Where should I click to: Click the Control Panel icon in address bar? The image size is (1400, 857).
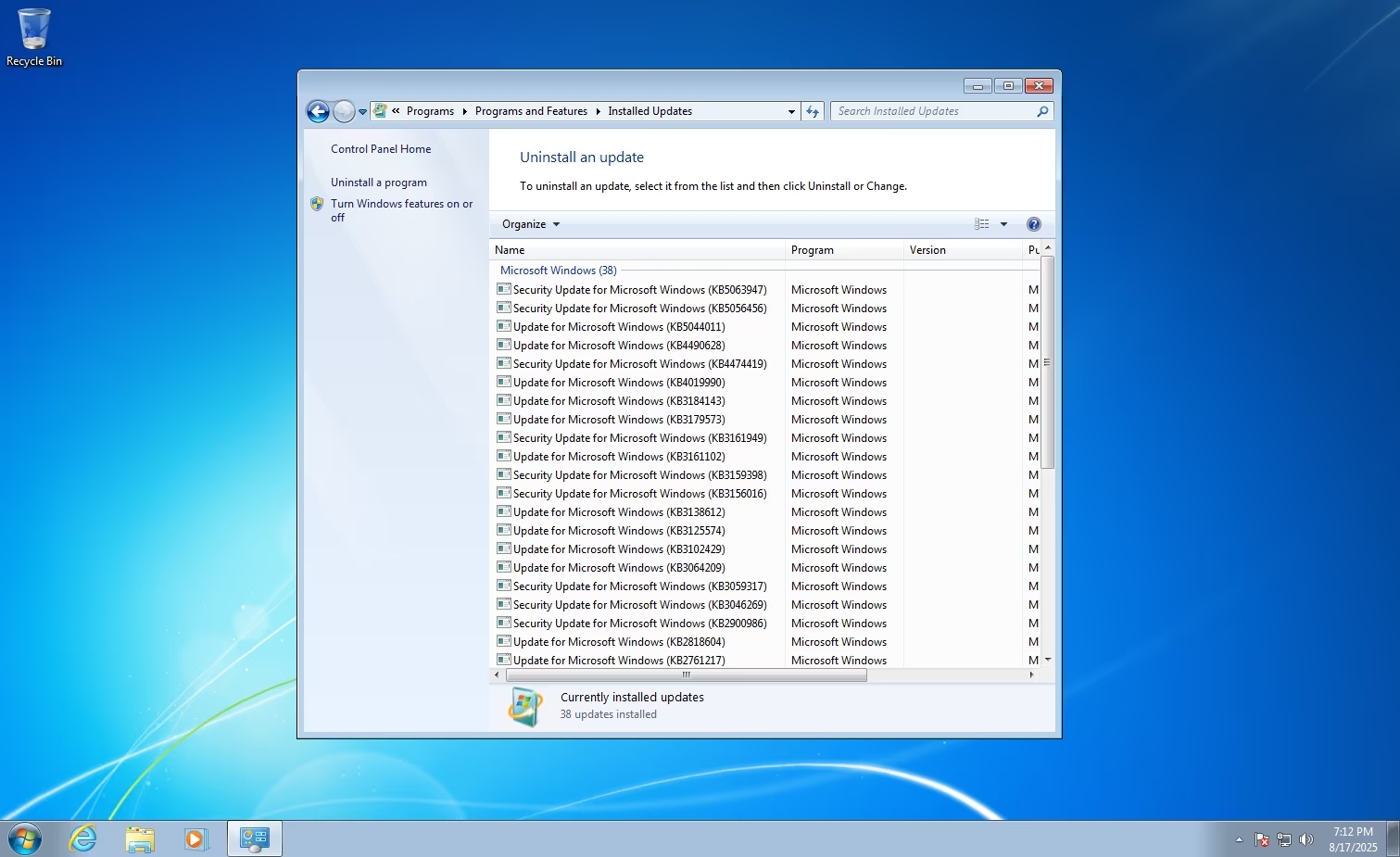coord(380,111)
